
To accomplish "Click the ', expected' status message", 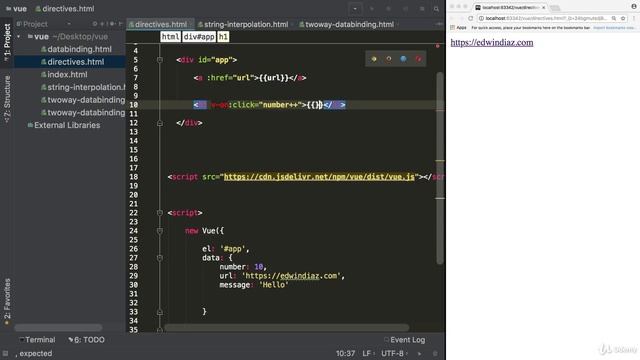I will coord(34,353).
